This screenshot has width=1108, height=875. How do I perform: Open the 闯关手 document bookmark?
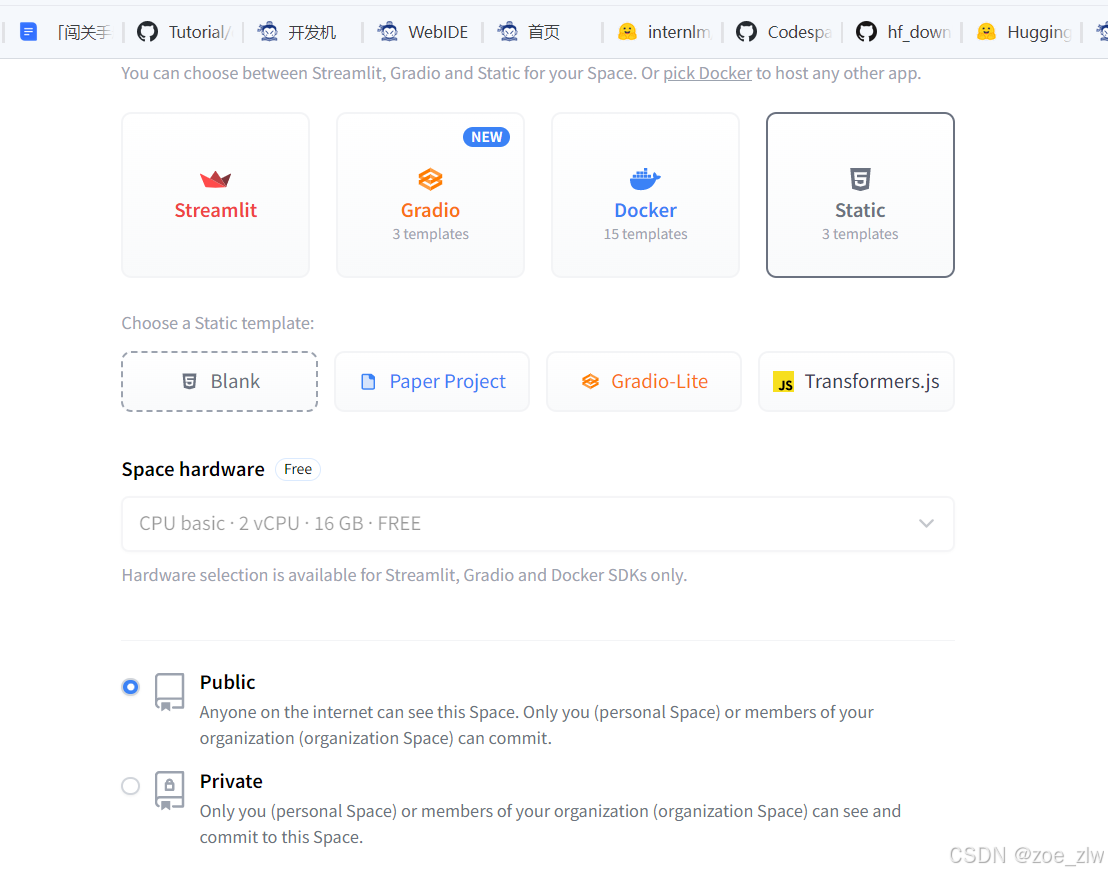(65, 32)
